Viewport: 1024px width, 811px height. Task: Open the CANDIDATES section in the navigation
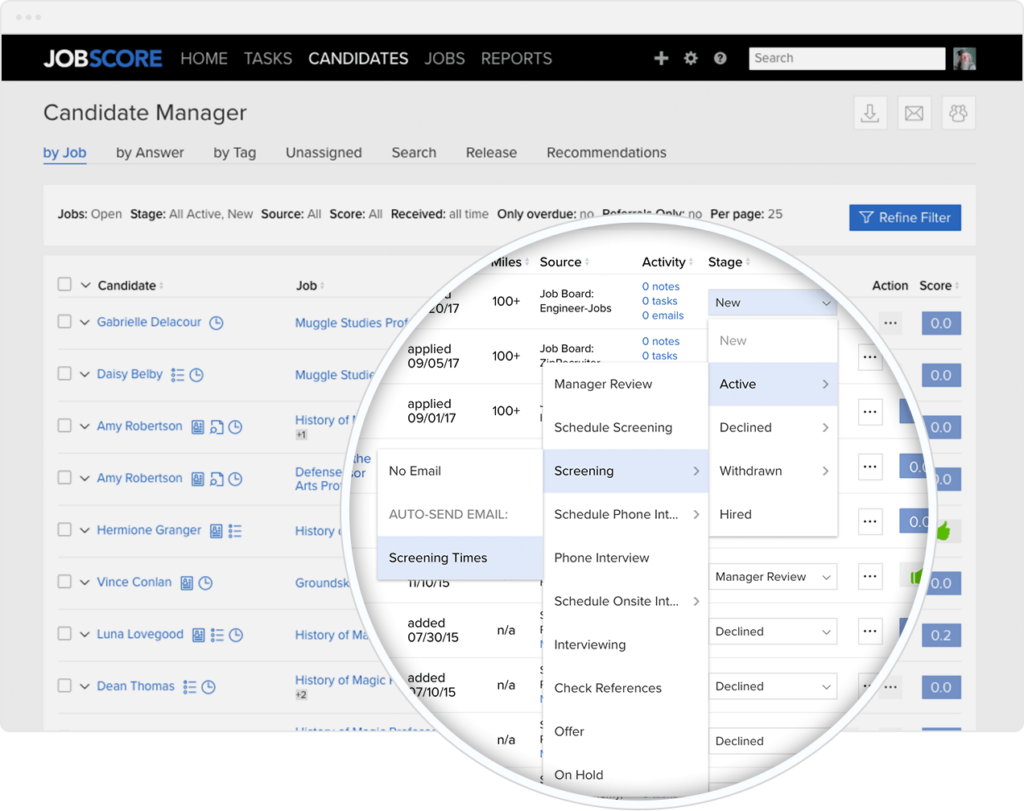357,58
